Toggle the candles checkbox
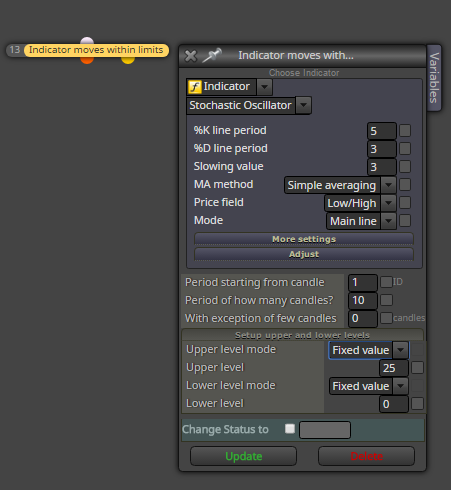 pyautogui.click(x=386, y=318)
